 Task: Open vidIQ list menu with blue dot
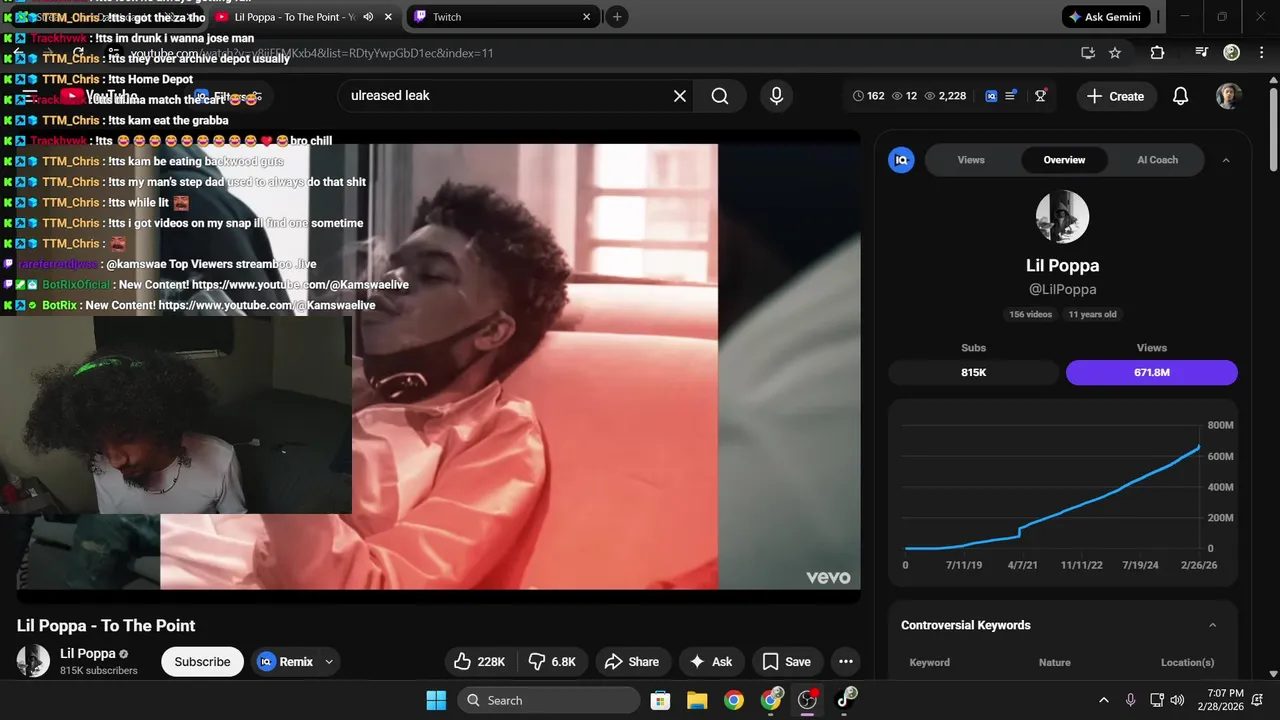pyautogui.click(x=1011, y=96)
